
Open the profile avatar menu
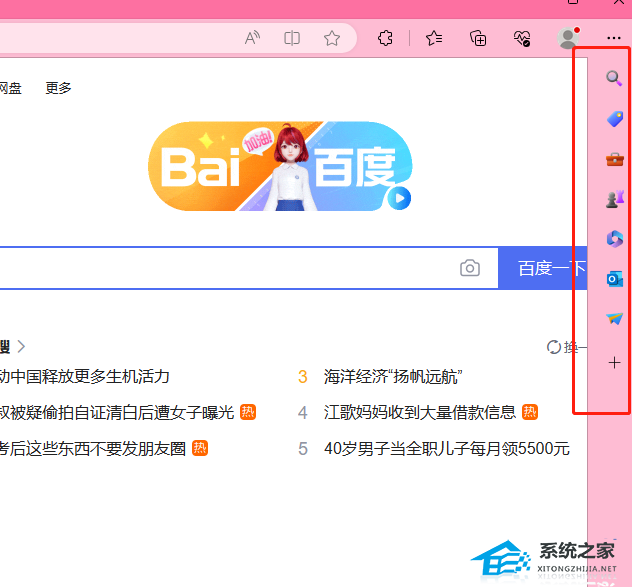[x=568, y=38]
